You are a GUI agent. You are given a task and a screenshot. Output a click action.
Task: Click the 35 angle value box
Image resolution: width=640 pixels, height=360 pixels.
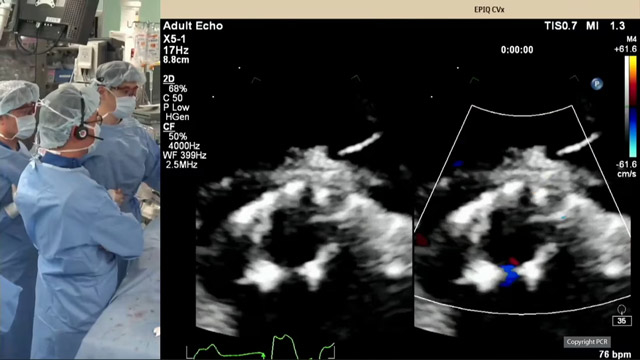[x=622, y=321]
